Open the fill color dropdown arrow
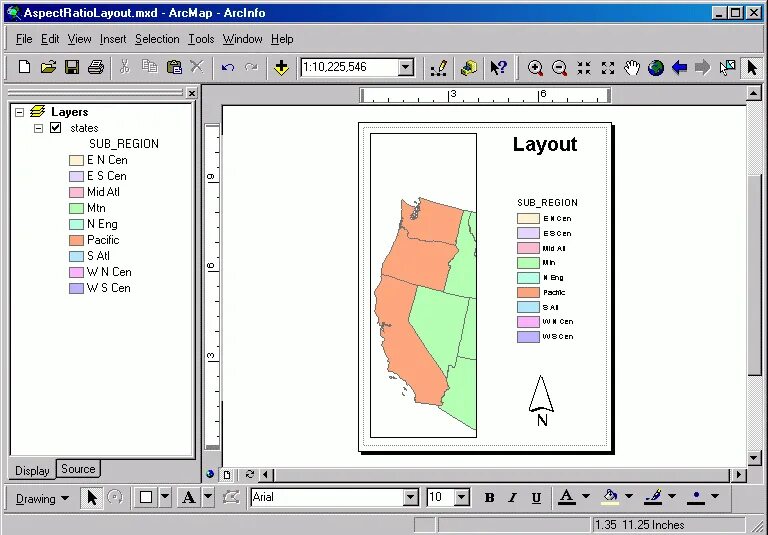Screen dimensions: 768x535 click(x=629, y=496)
